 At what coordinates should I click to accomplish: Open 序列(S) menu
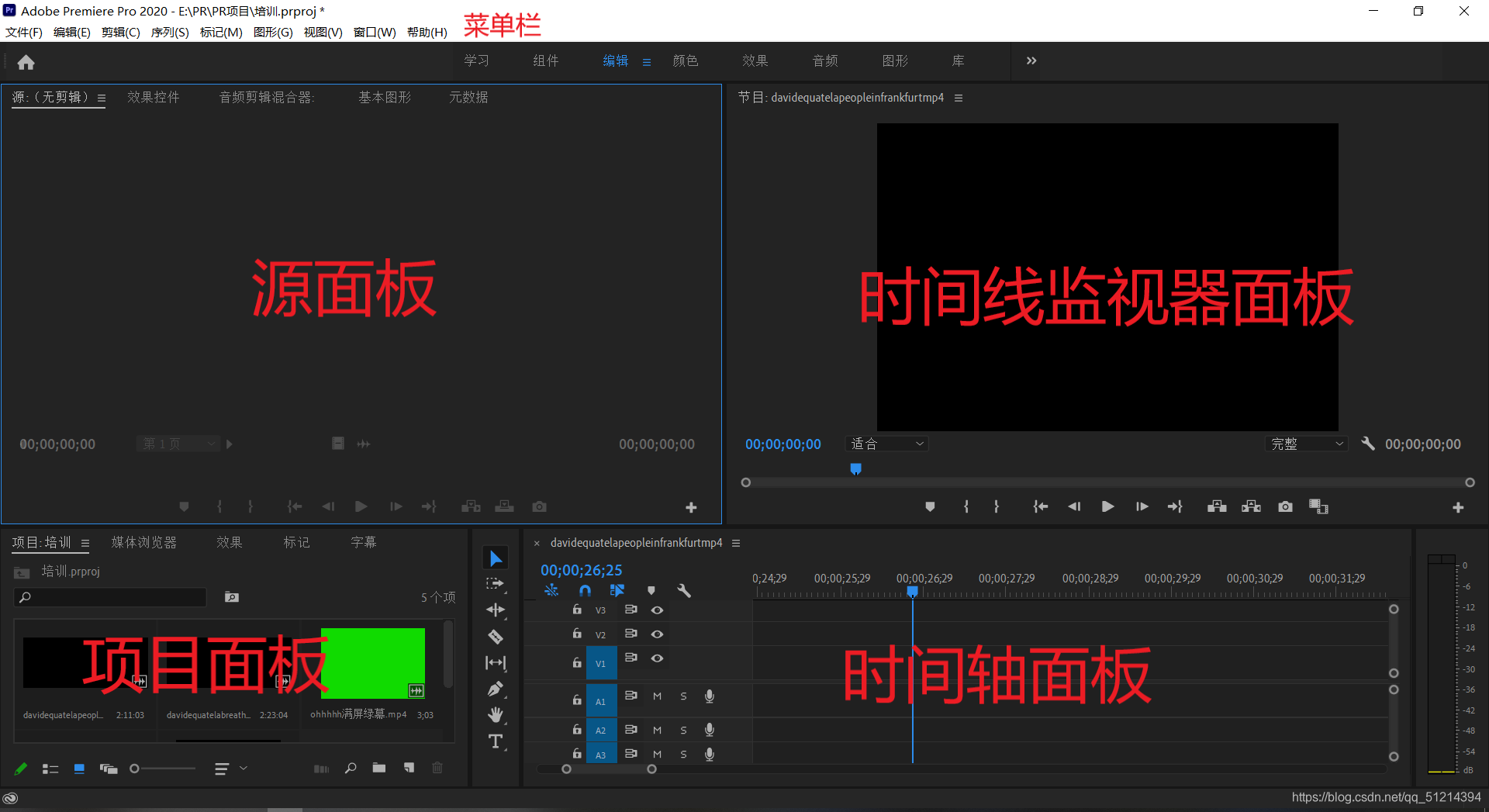tap(170, 32)
